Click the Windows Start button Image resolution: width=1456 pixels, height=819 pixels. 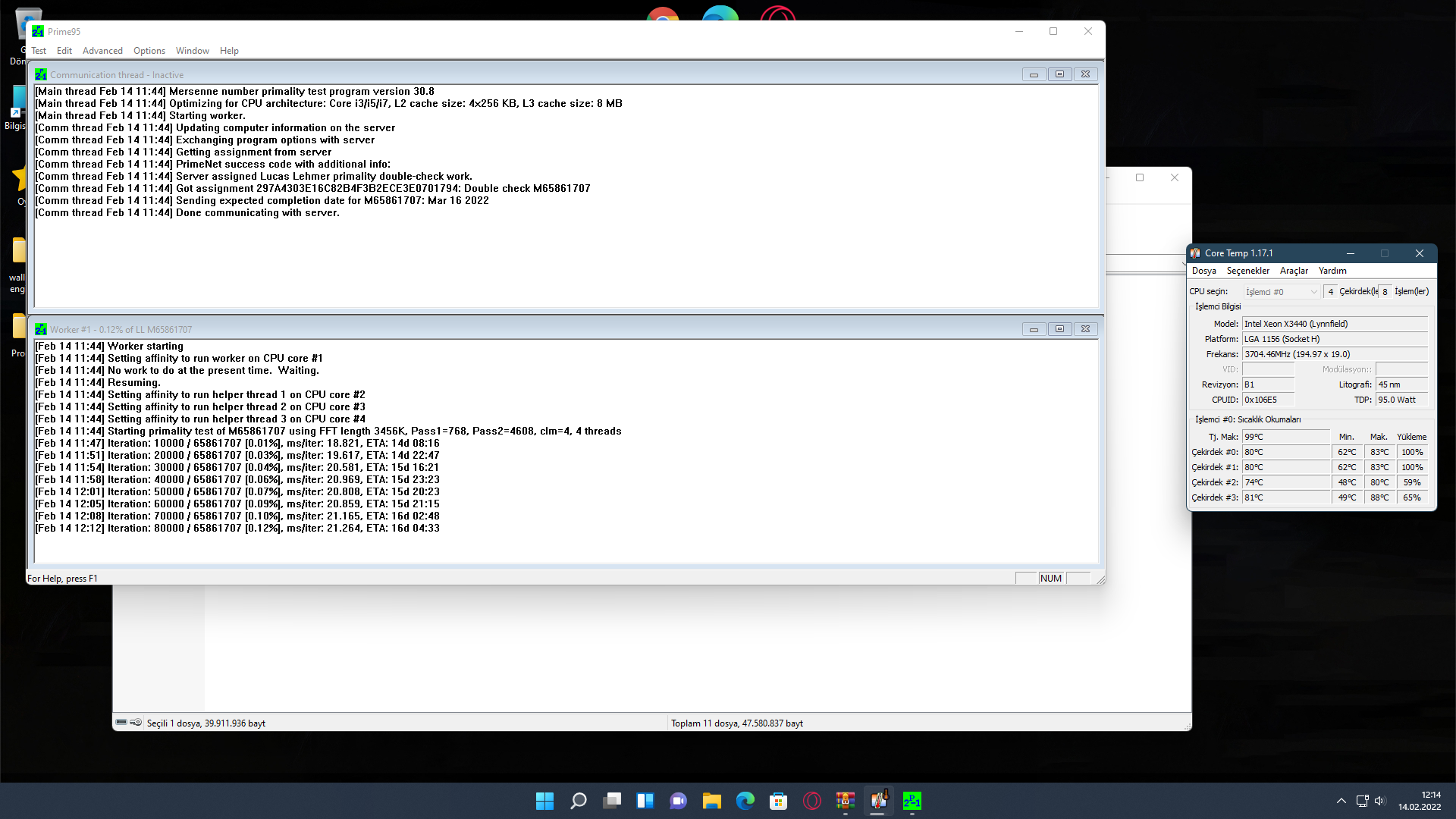click(x=544, y=801)
